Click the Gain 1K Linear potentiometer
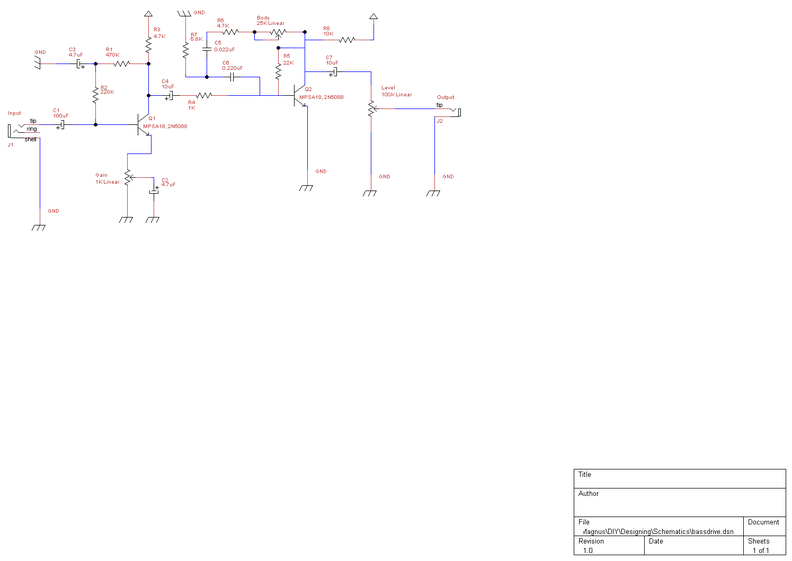792x561 pixels. point(129,177)
